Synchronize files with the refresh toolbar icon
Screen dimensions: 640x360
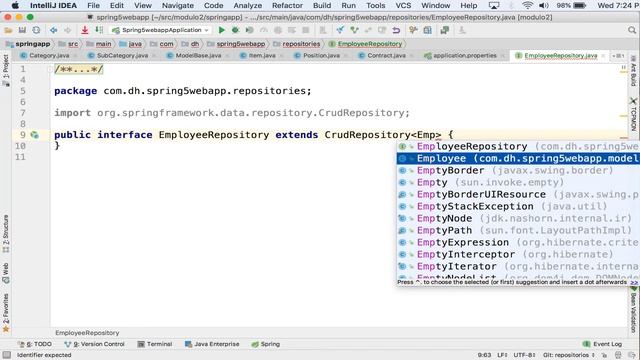pyautogui.click(x=36, y=30)
